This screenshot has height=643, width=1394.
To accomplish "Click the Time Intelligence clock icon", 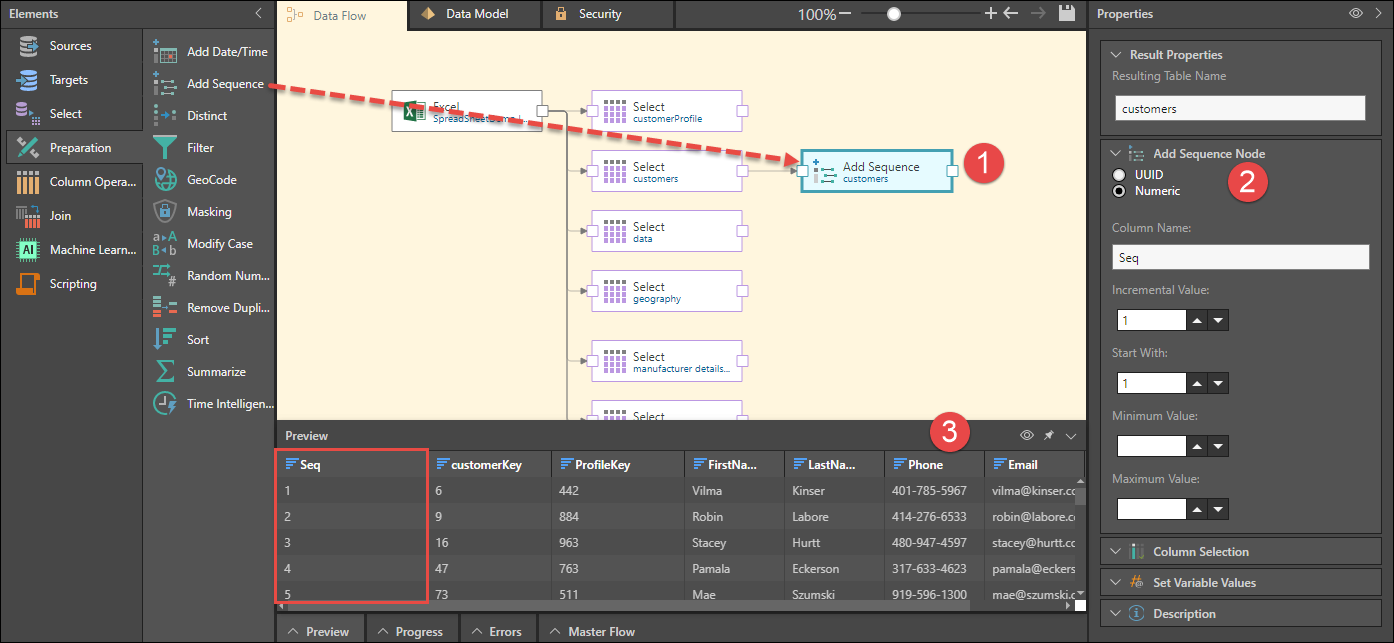I will click(165, 404).
